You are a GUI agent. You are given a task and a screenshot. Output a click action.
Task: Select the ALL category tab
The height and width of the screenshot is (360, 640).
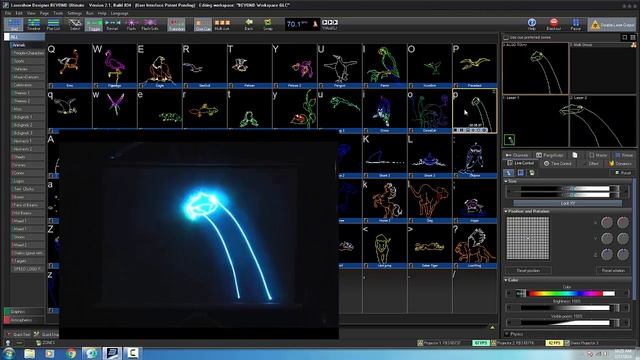(x=24, y=37)
